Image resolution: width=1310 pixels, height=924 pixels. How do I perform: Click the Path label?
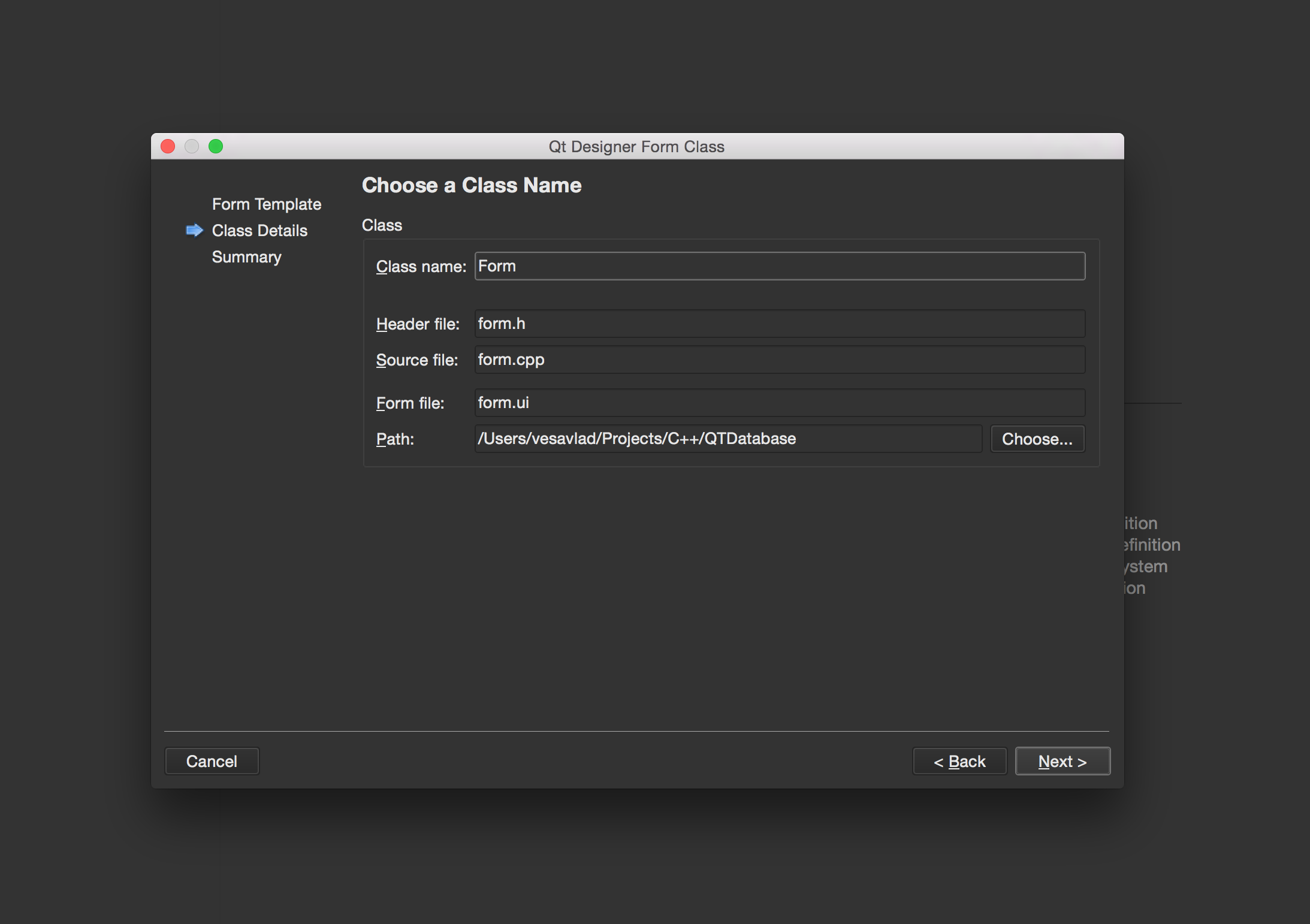(x=395, y=439)
